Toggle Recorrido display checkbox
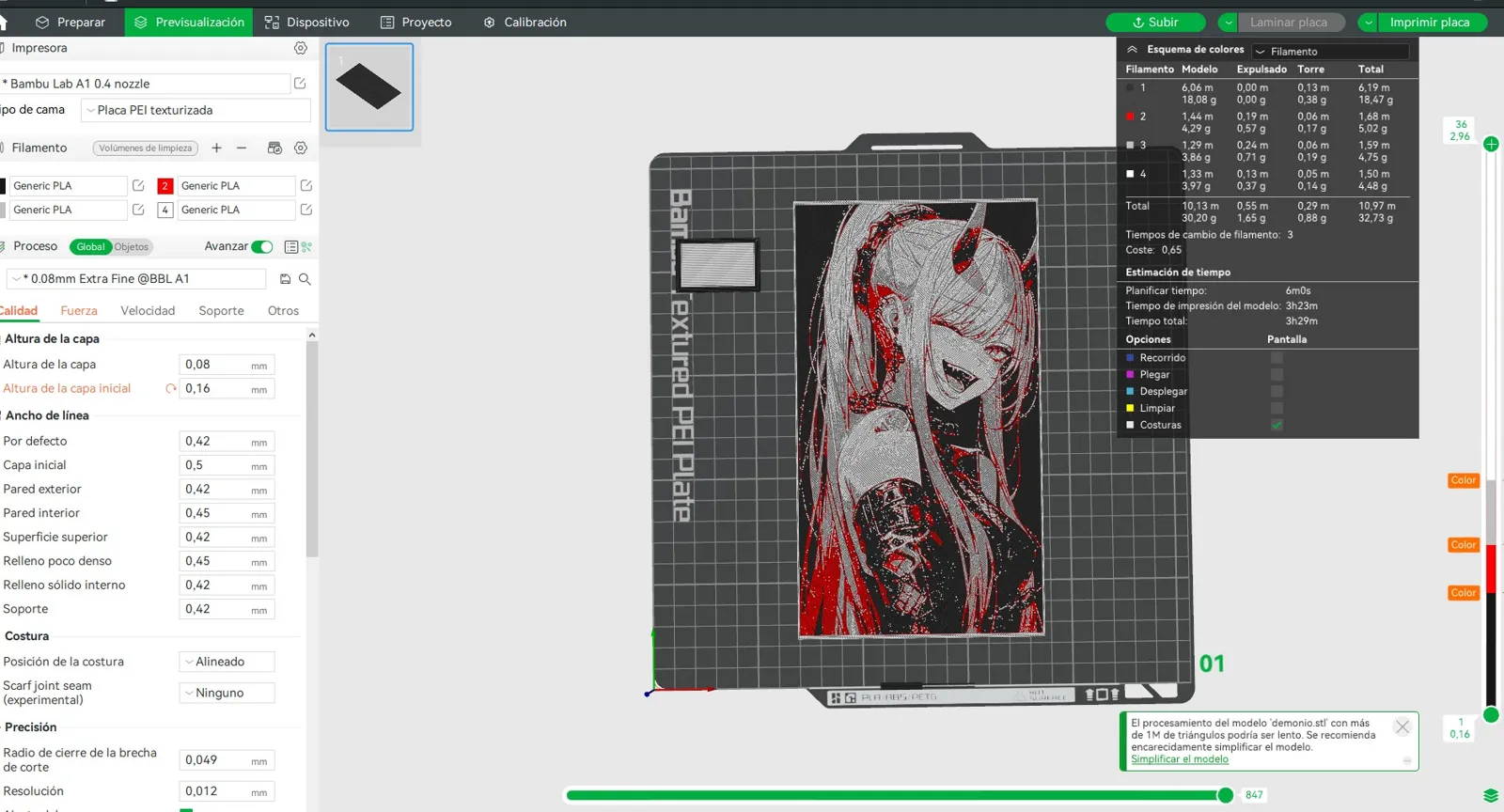 pyautogui.click(x=1277, y=358)
